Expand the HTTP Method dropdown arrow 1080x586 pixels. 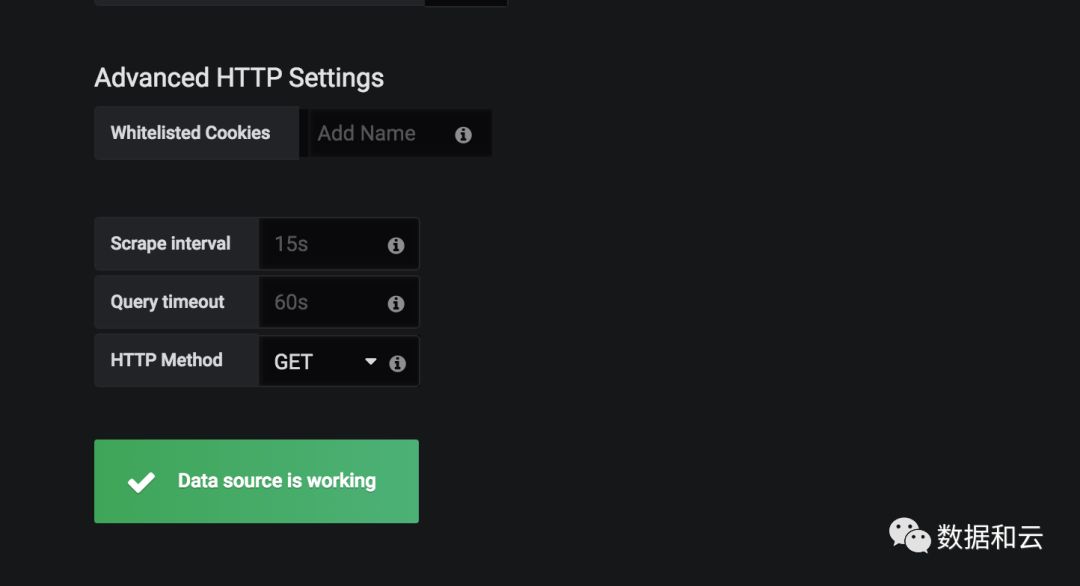pyautogui.click(x=371, y=362)
